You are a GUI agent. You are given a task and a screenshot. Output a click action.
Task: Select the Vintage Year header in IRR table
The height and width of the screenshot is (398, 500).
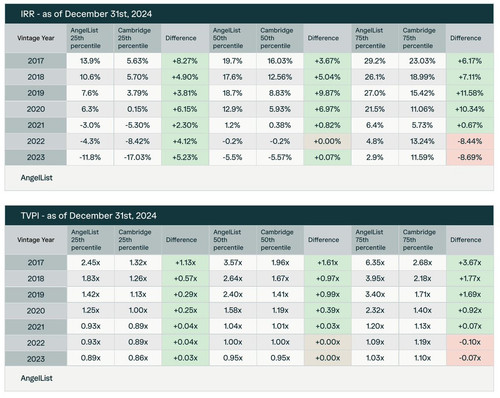click(36, 38)
